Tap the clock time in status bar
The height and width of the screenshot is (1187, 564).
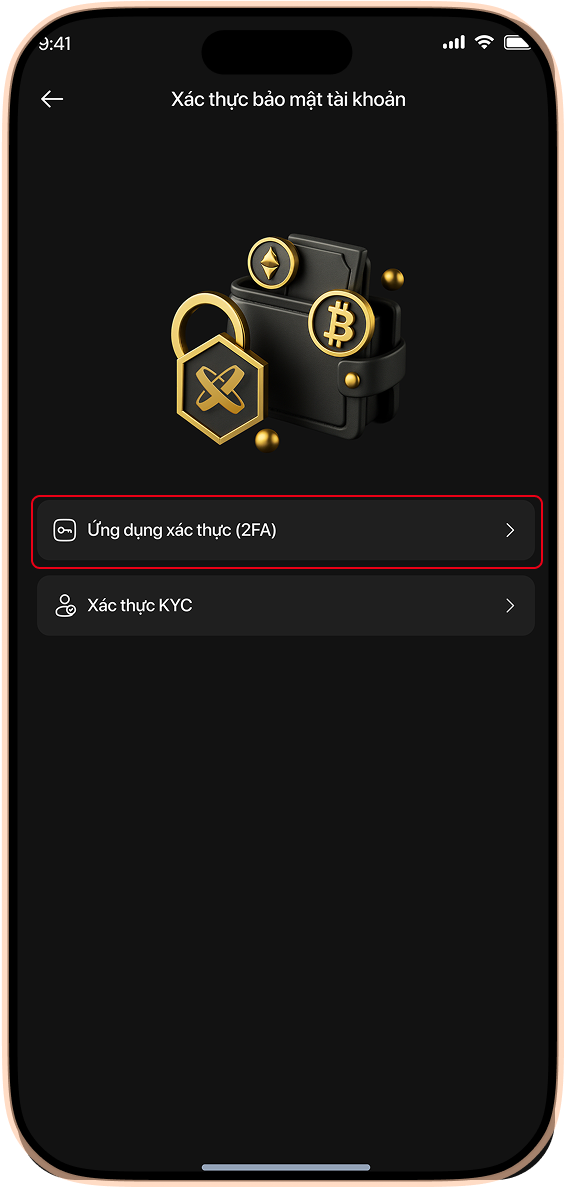click(55, 44)
